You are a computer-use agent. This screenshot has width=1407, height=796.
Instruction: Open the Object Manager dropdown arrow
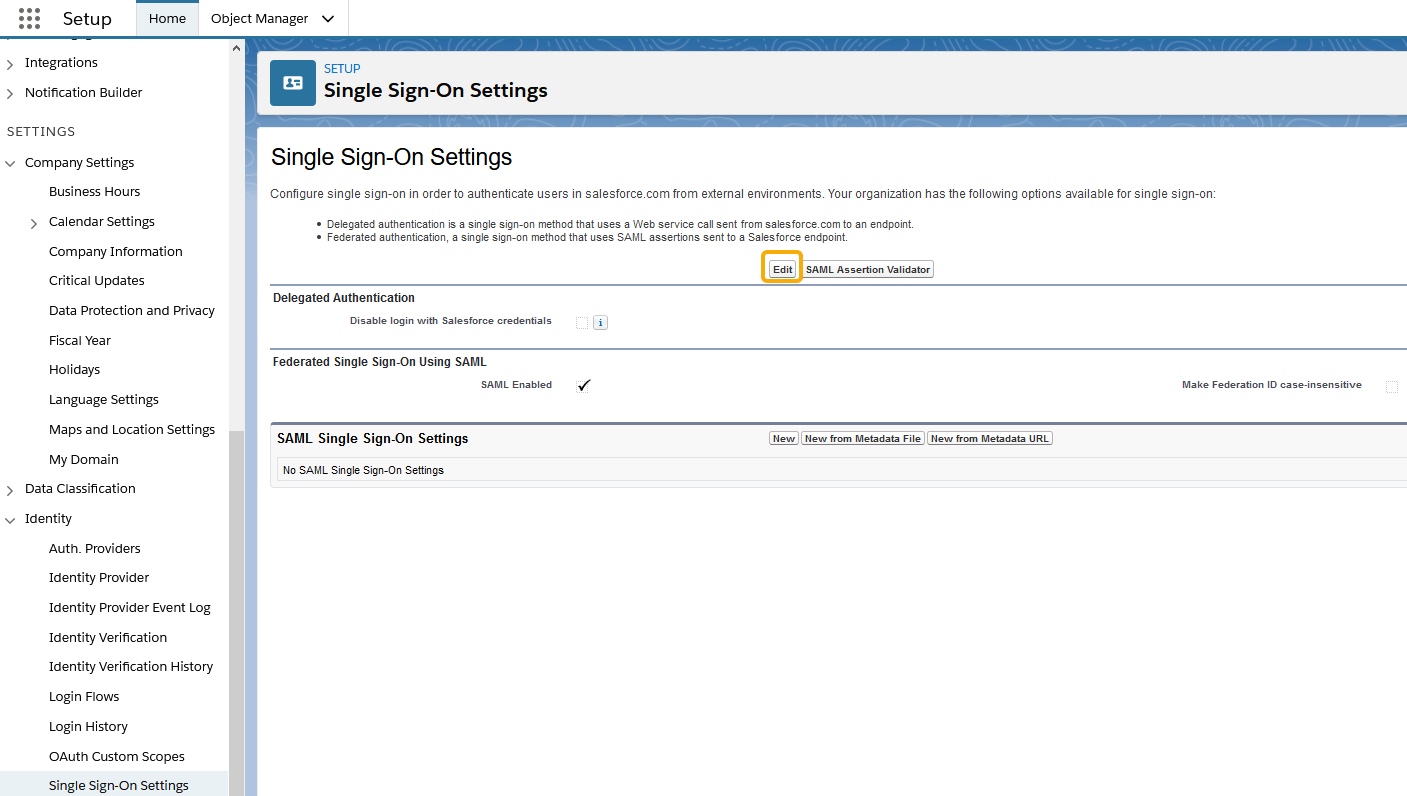pyautogui.click(x=328, y=19)
